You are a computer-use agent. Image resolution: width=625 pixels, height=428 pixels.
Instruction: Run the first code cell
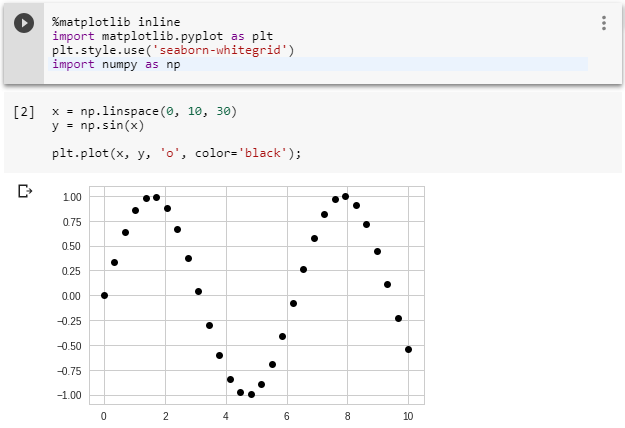pyautogui.click(x=24, y=23)
